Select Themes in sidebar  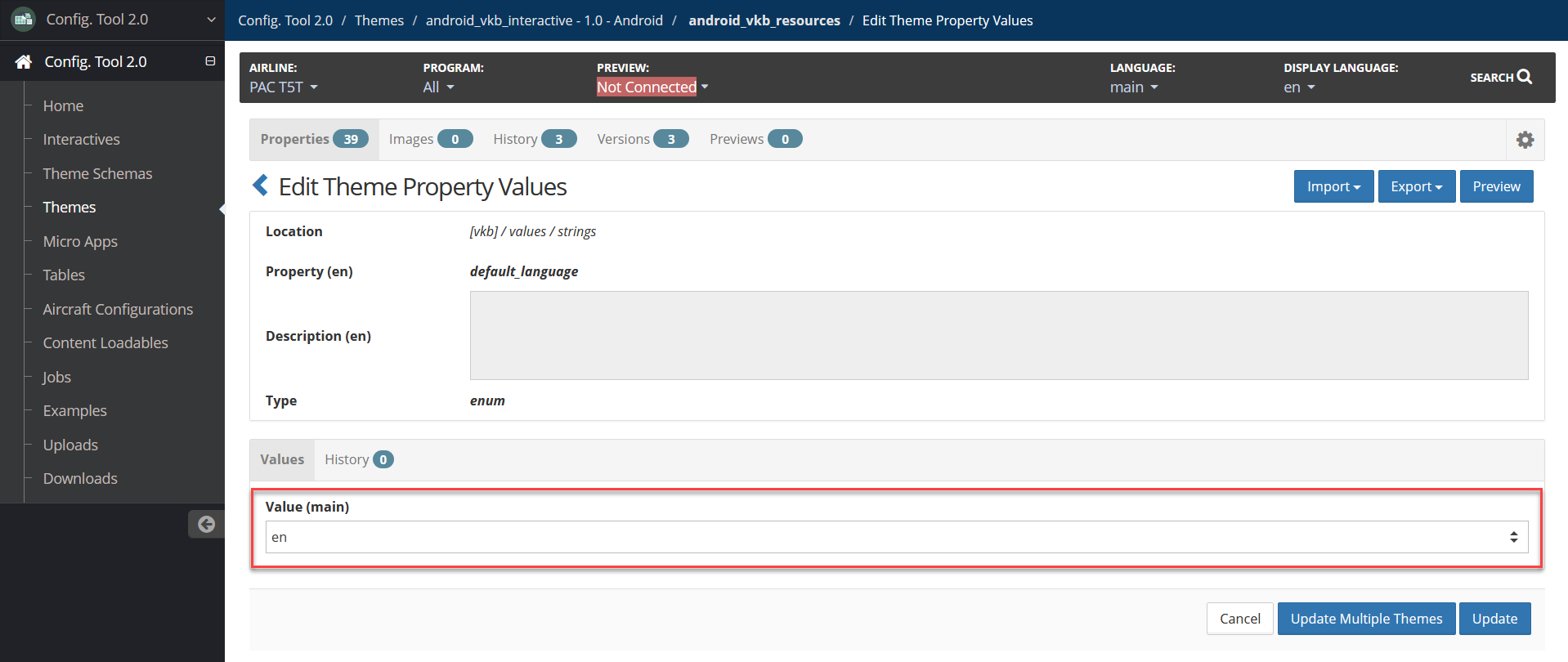tap(69, 208)
